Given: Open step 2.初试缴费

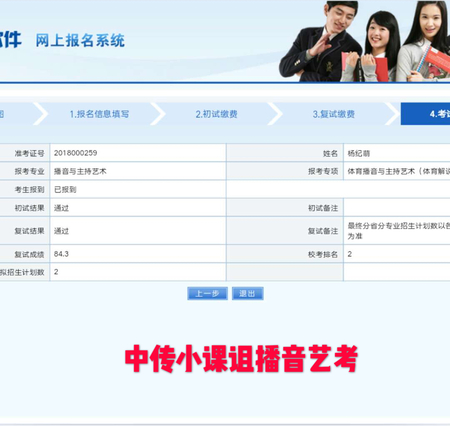Looking at the screenshot, I should pos(216,114).
